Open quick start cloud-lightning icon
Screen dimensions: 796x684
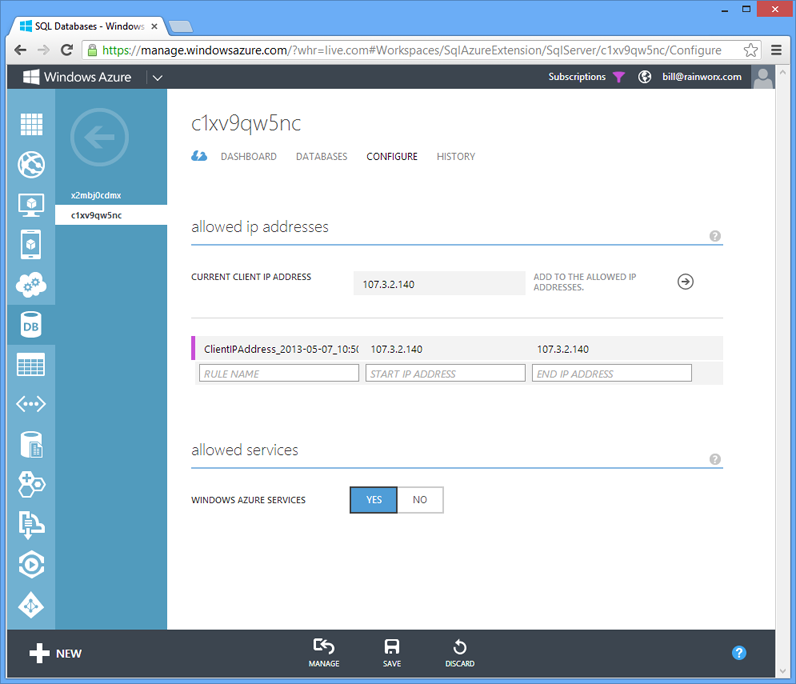click(199, 156)
